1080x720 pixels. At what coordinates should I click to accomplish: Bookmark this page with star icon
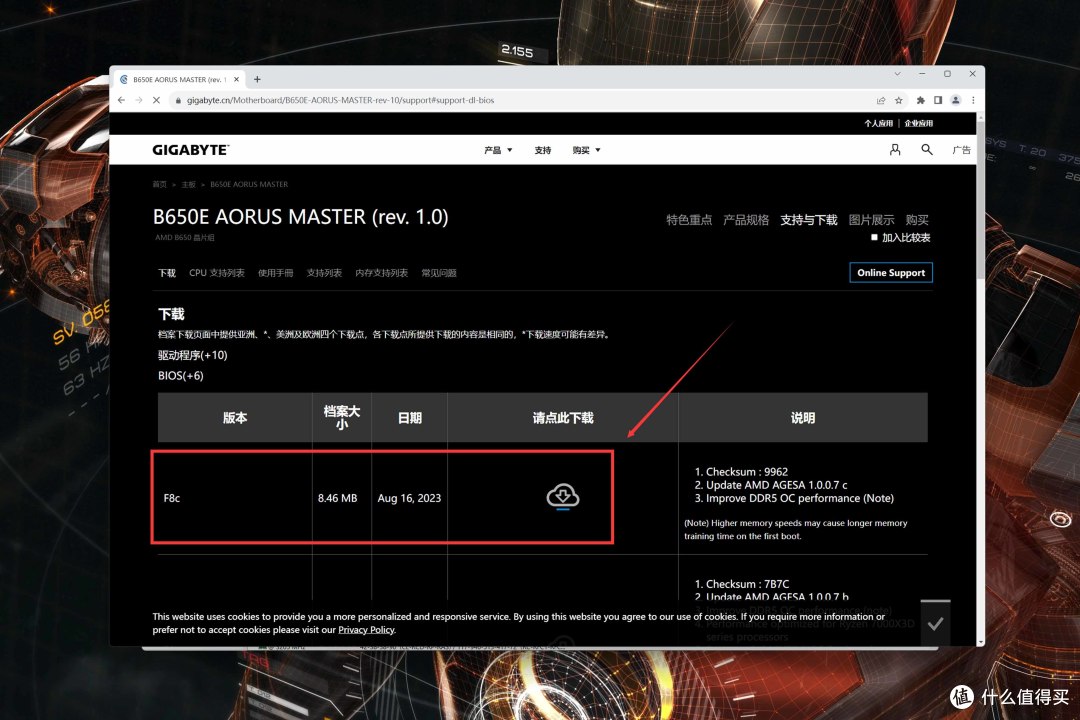899,100
